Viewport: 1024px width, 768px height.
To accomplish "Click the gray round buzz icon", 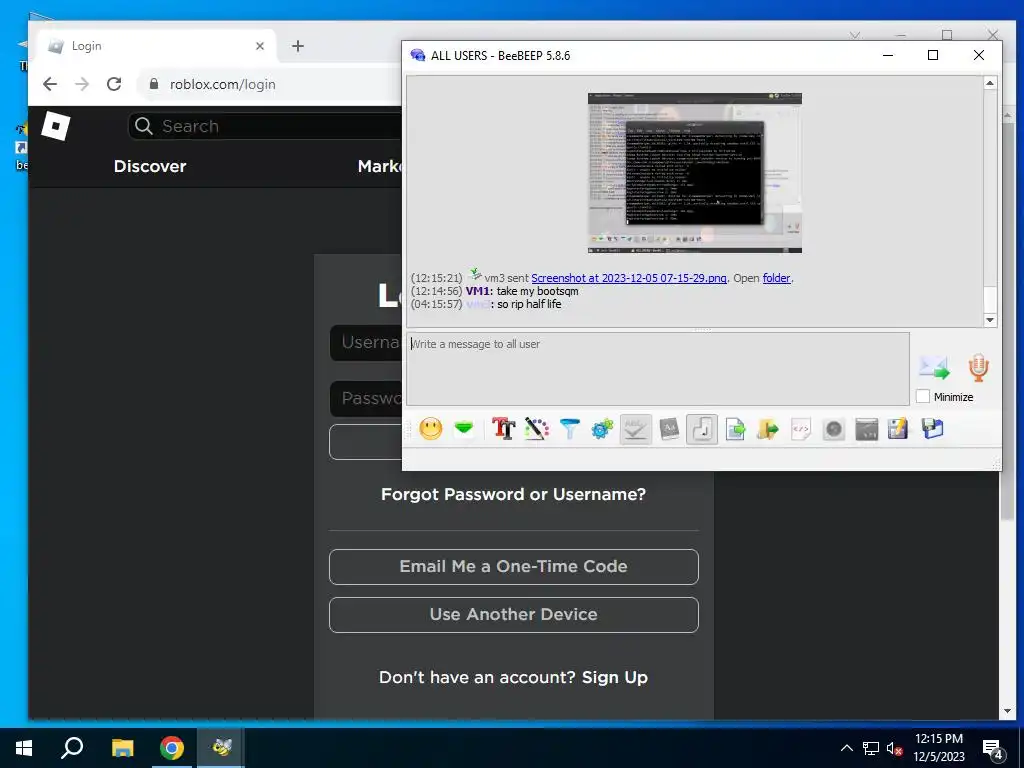I will pos(834,429).
